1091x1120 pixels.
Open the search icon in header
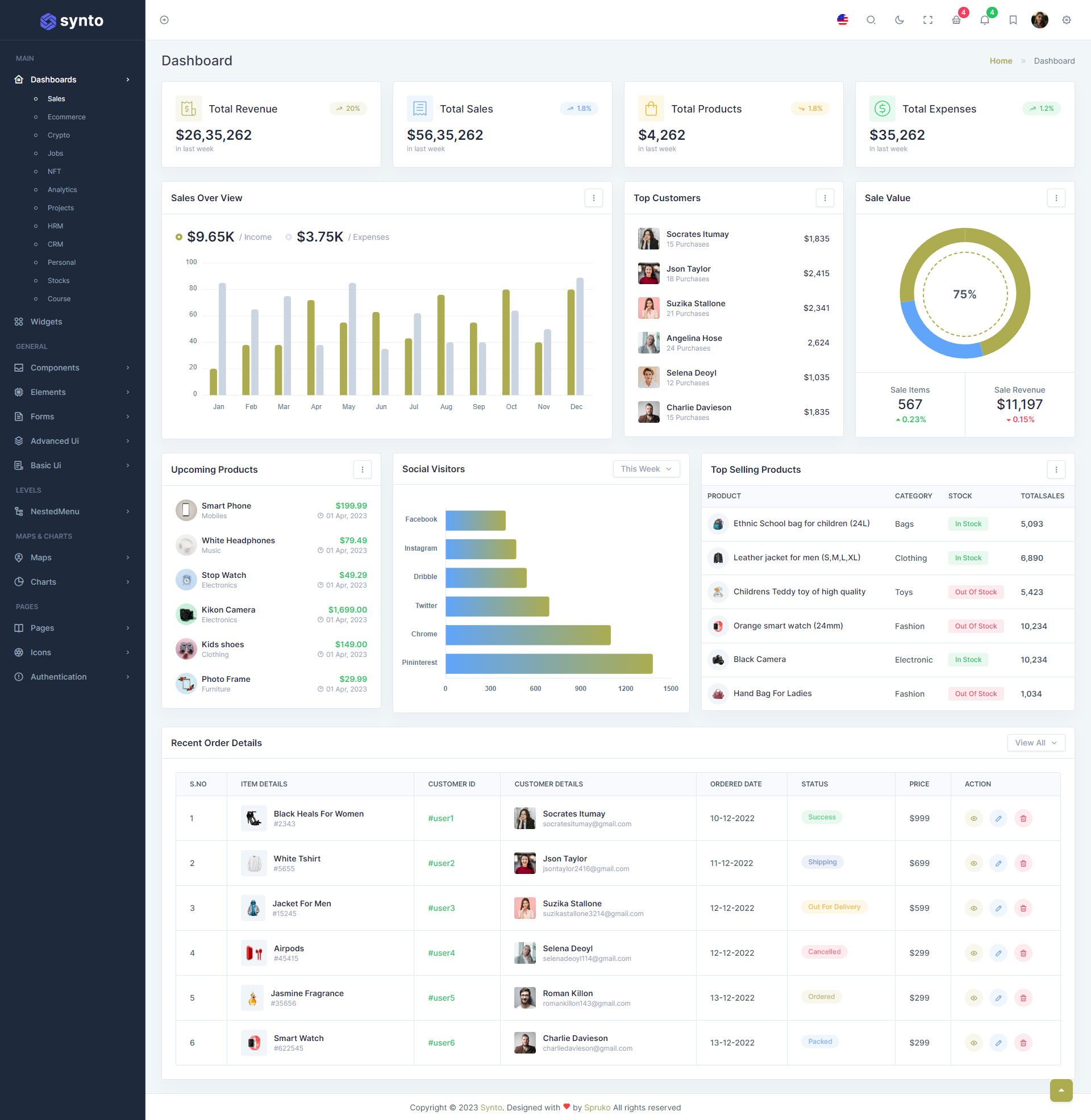[x=871, y=20]
